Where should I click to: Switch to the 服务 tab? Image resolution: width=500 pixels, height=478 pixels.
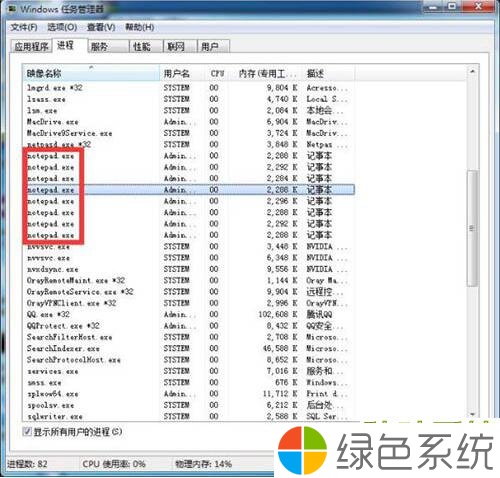108,46
